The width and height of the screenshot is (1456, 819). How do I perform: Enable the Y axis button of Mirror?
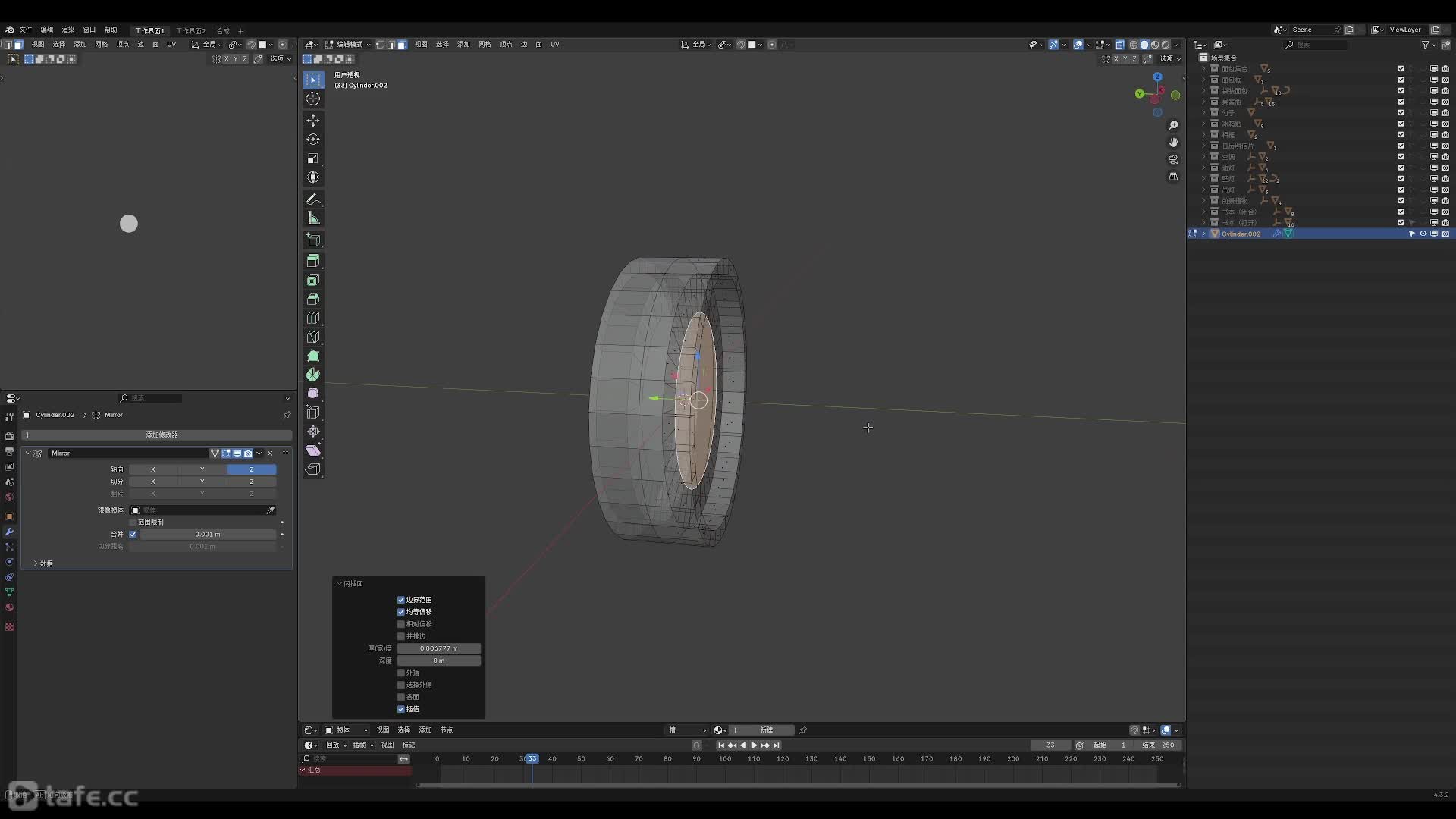point(202,469)
